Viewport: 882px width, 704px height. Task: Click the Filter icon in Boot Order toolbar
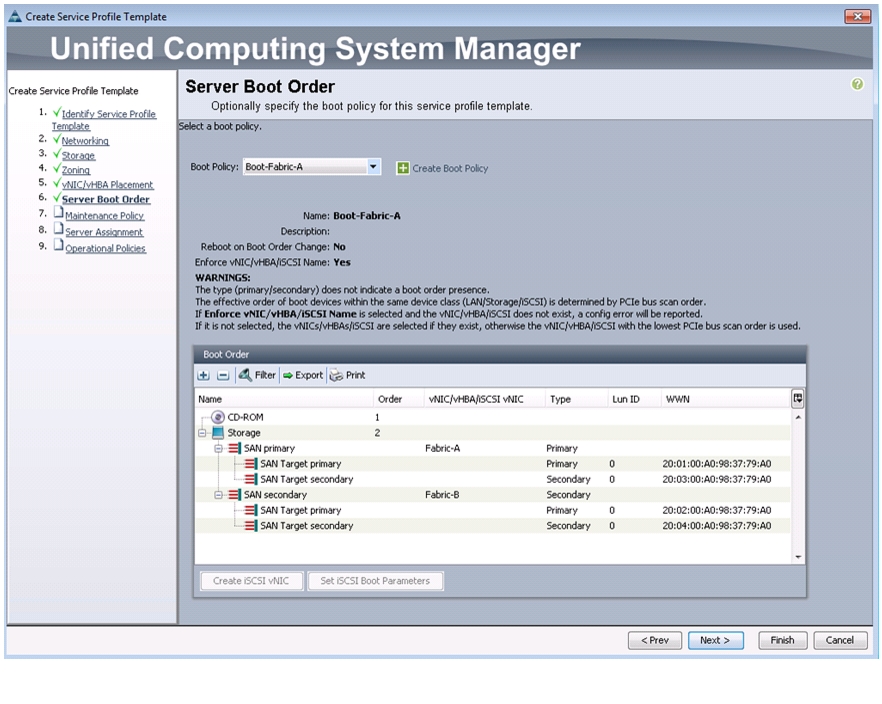tap(245, 375)
